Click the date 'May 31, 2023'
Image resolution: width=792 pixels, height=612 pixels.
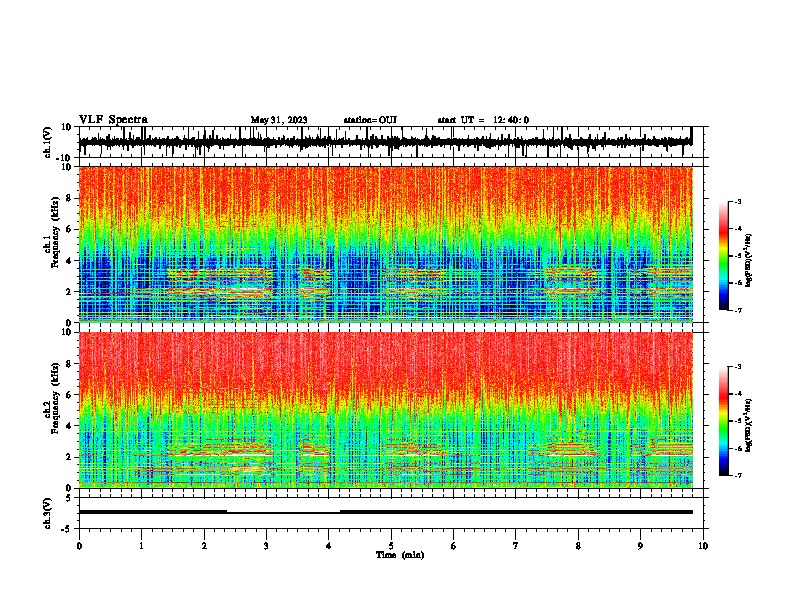[279, 120]
